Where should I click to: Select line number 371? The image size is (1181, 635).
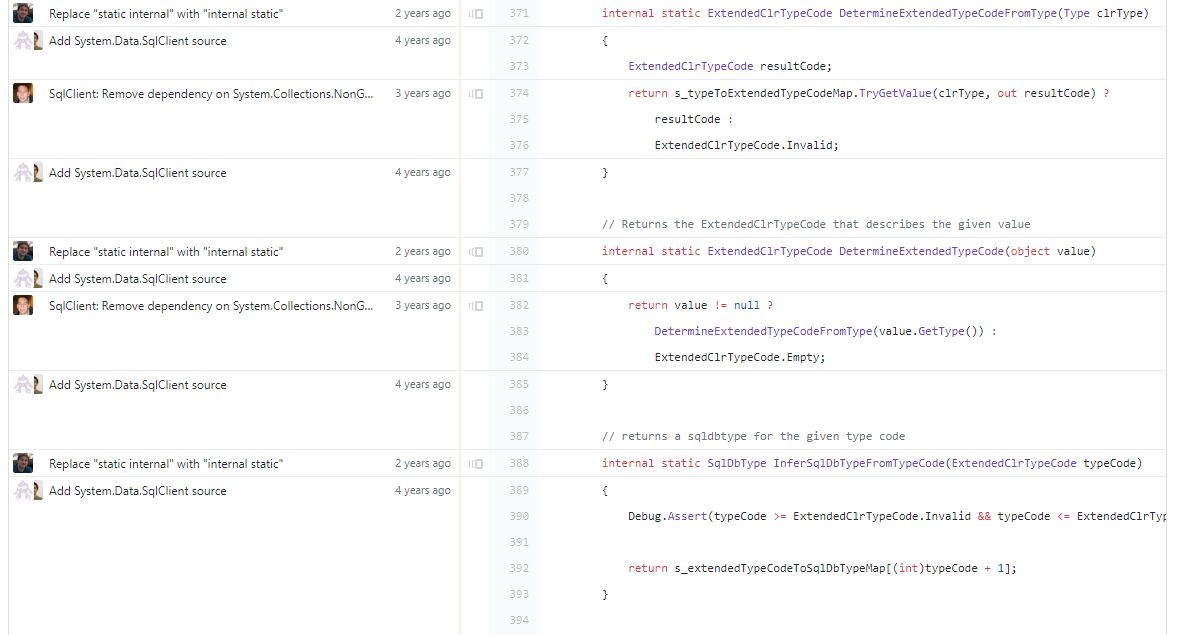pyautogui.click(x=519, y=14)
